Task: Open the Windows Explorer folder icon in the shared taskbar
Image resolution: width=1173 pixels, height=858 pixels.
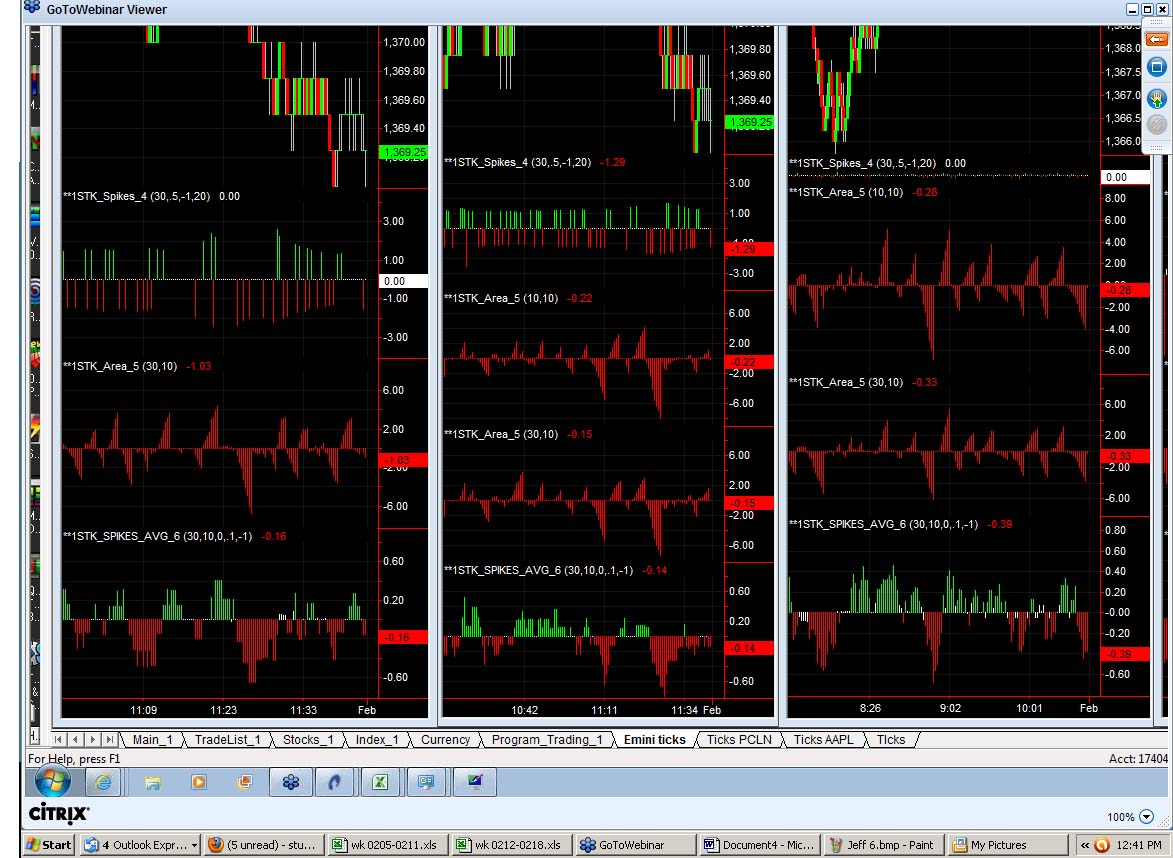Action: click(x=153, y=782)
